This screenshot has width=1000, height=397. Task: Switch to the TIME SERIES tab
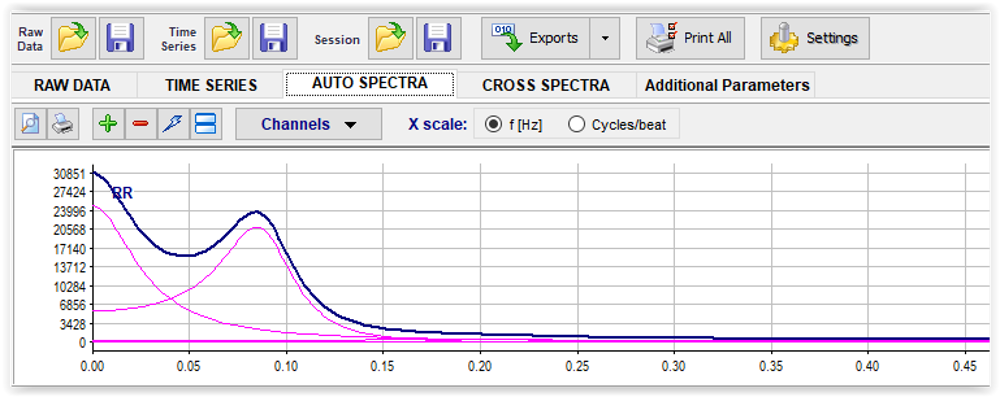[x=211, y=85]
